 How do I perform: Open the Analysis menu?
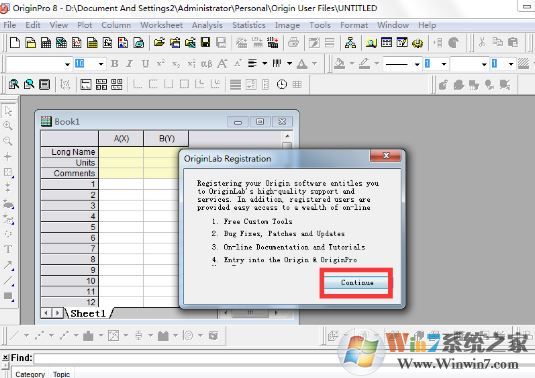click(x=207, y=25)
